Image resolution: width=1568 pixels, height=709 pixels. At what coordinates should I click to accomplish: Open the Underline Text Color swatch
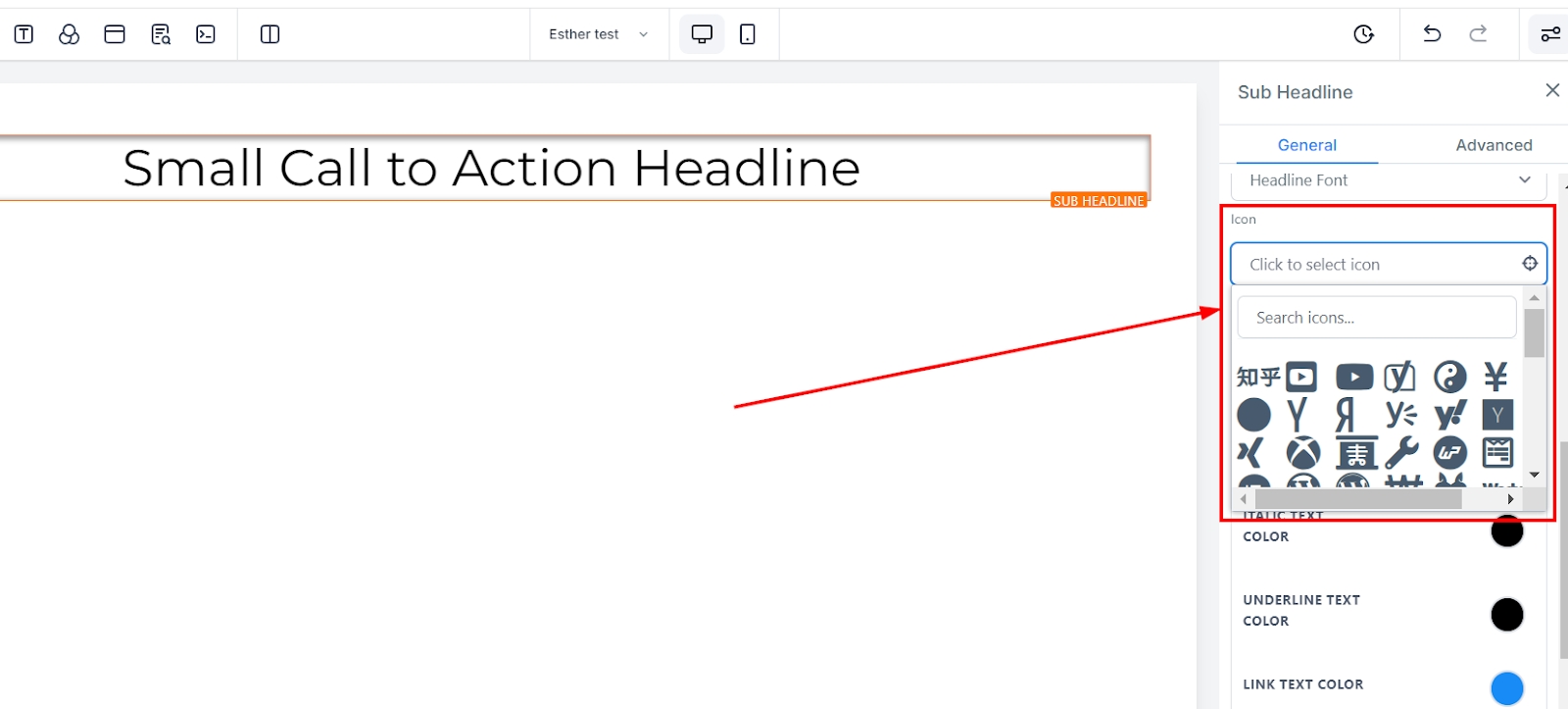tap(1507, 615)
